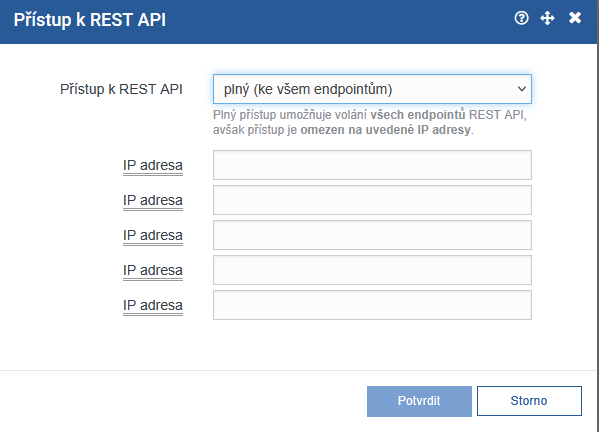This screenshot has height=432, width=599.
Task: Click the second underlined IP adresa label
Action: pyautogui.click(x=153, y=201)
